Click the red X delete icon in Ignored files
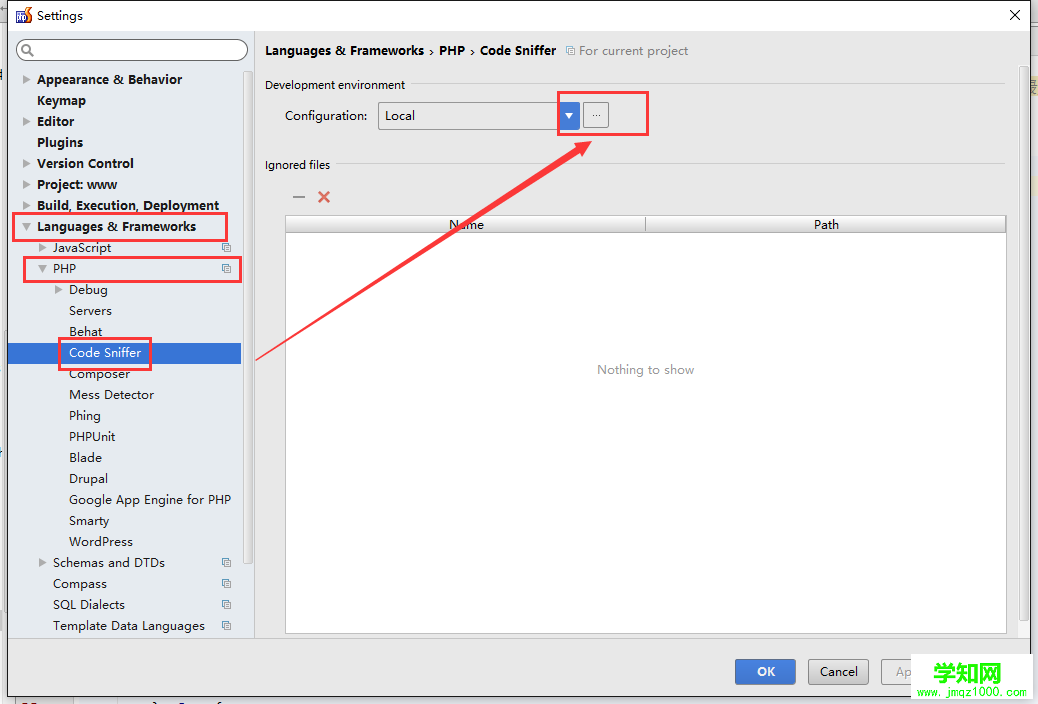1038x704 pixels. point(324,197)
